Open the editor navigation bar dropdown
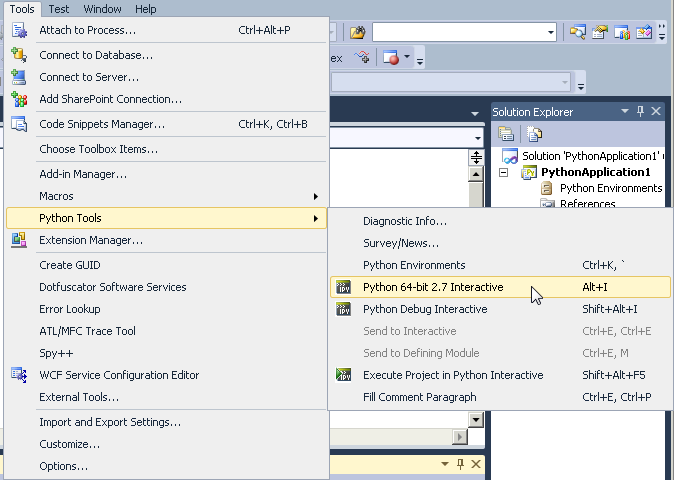674x480 pixels. [x=478, y=138]
